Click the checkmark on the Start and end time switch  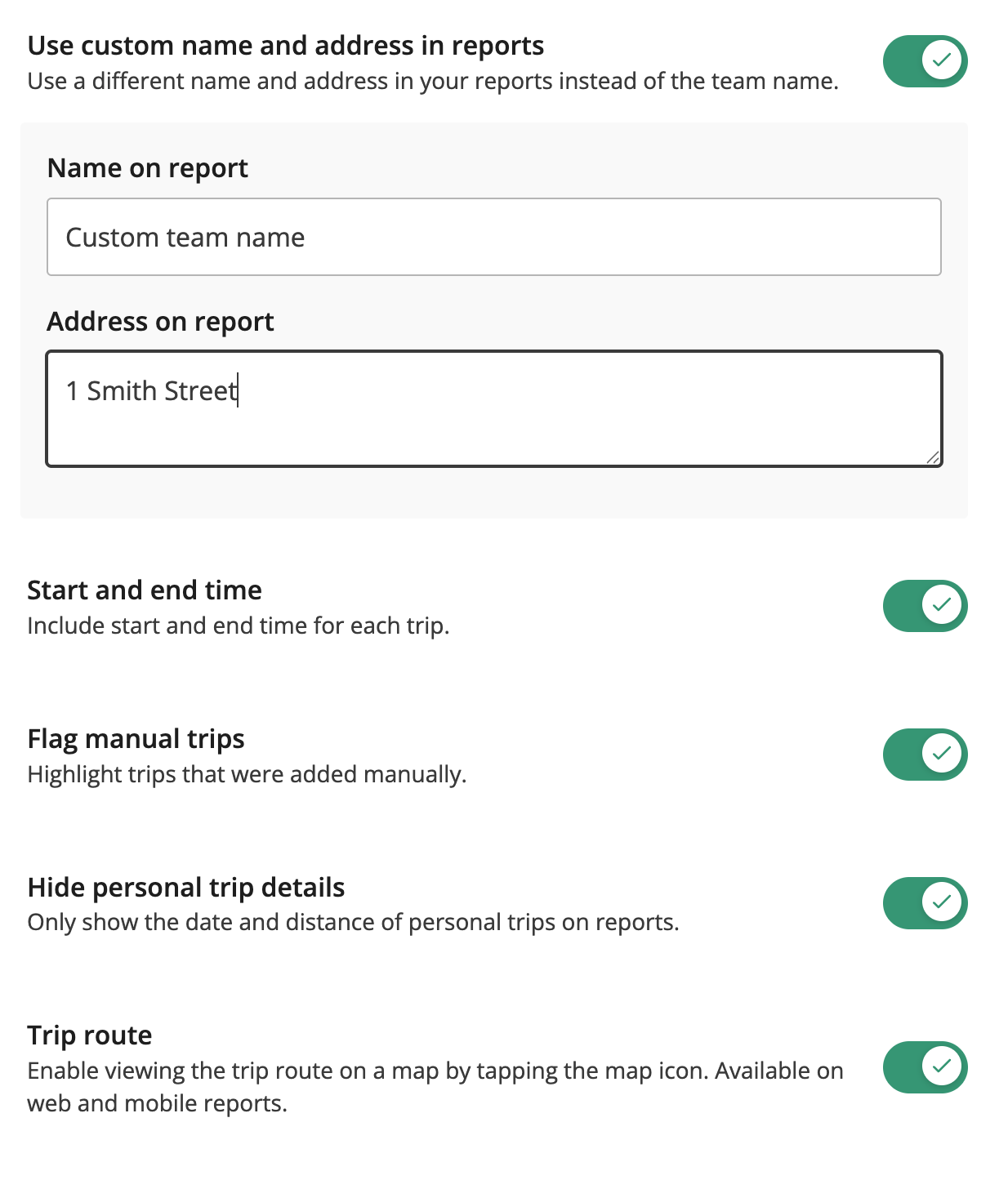click(942, 606)
